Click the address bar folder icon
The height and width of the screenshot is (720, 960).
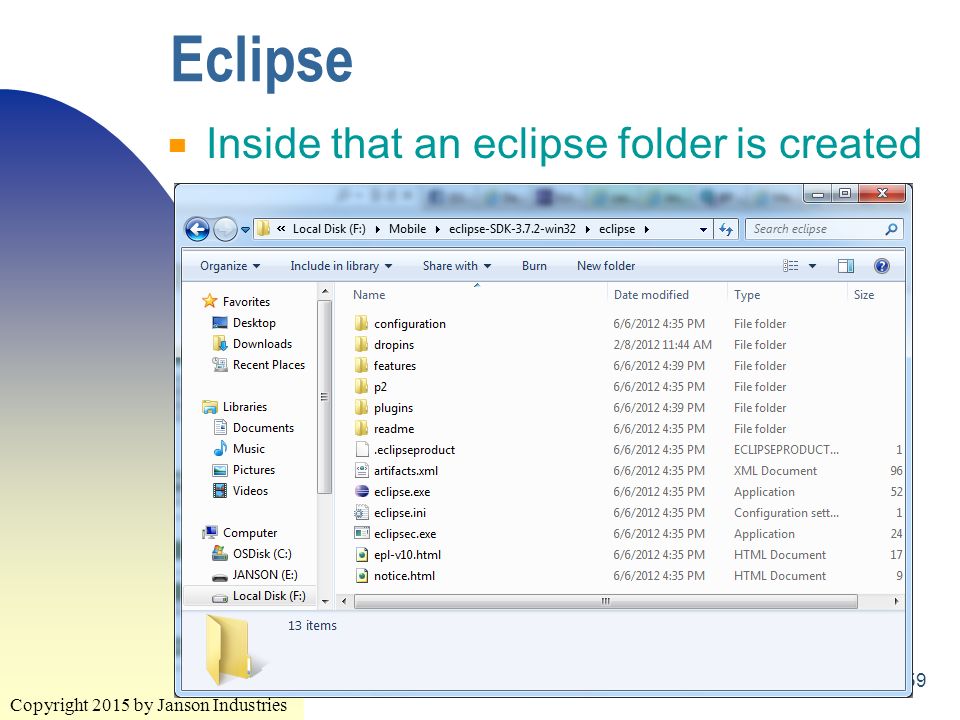(263, 229)
